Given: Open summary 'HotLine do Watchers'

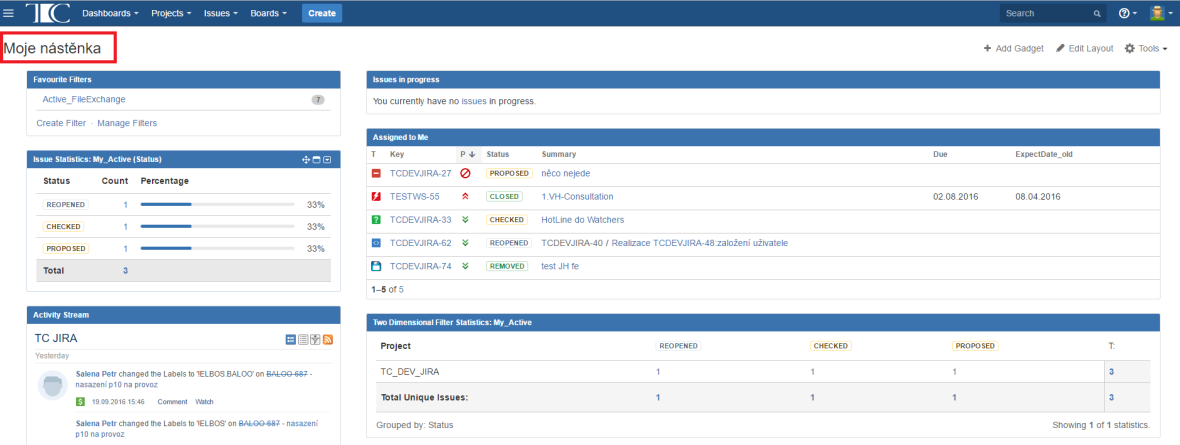Looking at the screenshot, I should (582, 220).
